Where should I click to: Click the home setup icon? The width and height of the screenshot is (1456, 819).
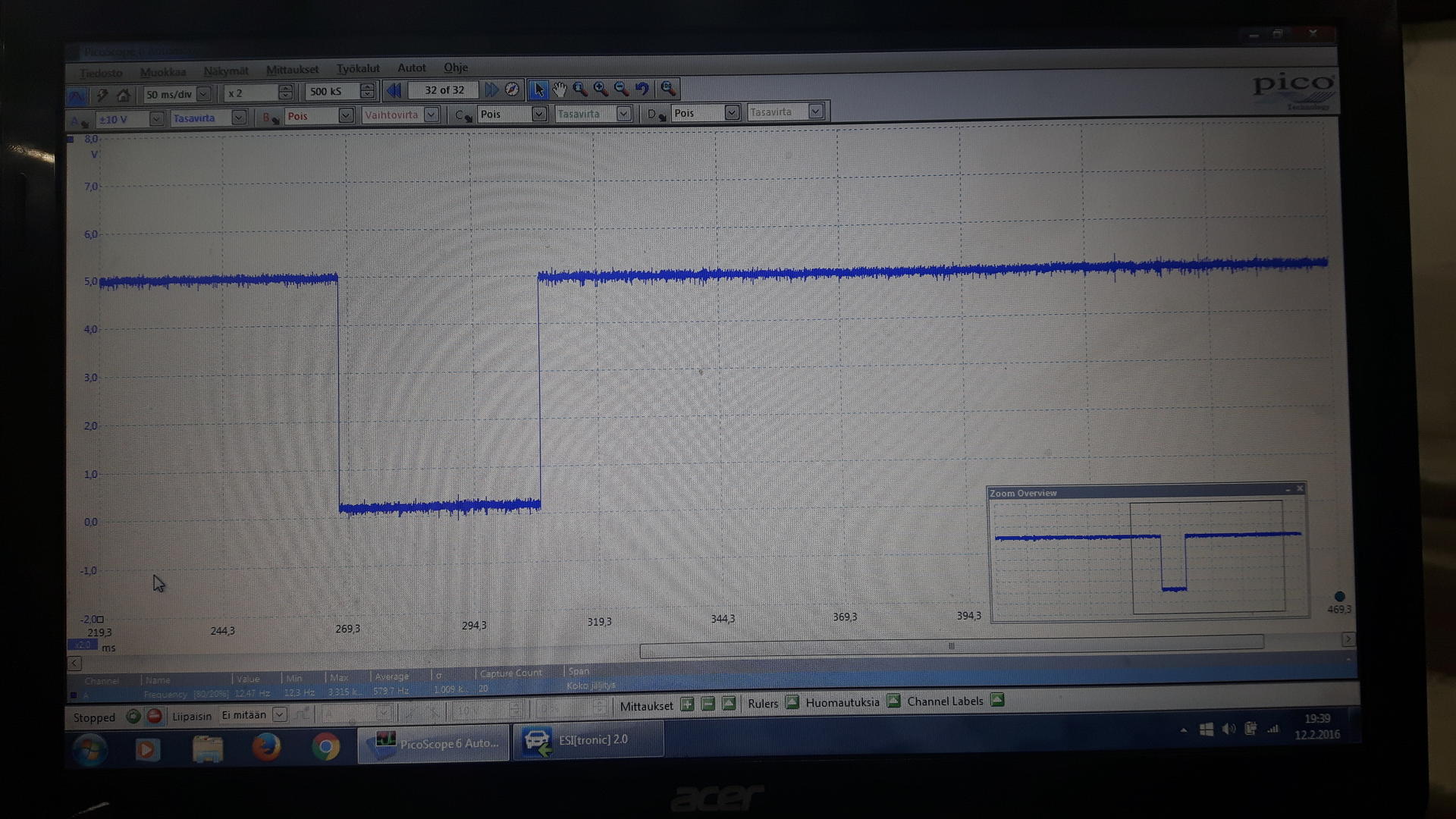[123, 95]
